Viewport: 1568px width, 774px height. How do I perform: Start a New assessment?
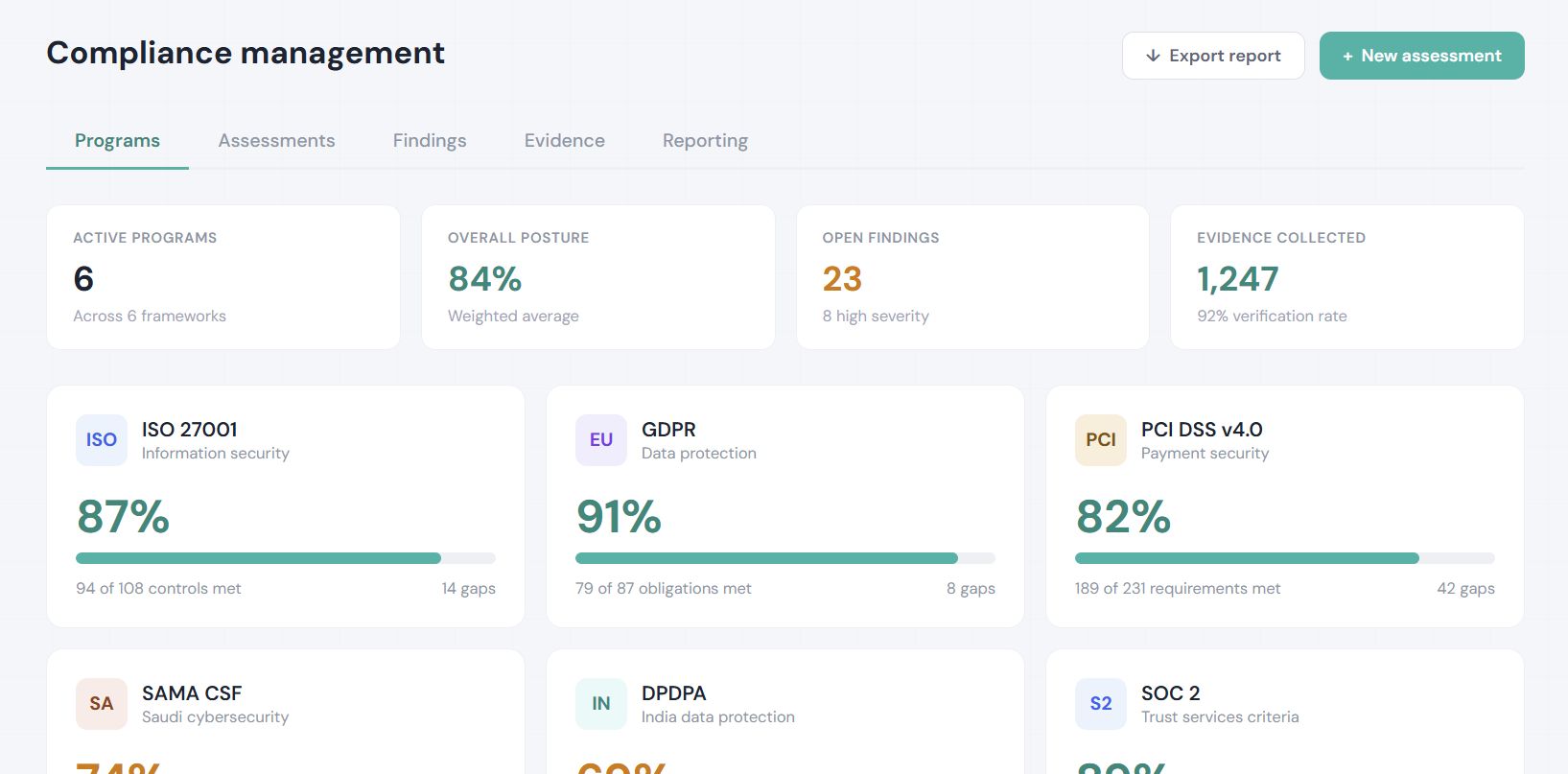coord(1421,56)
